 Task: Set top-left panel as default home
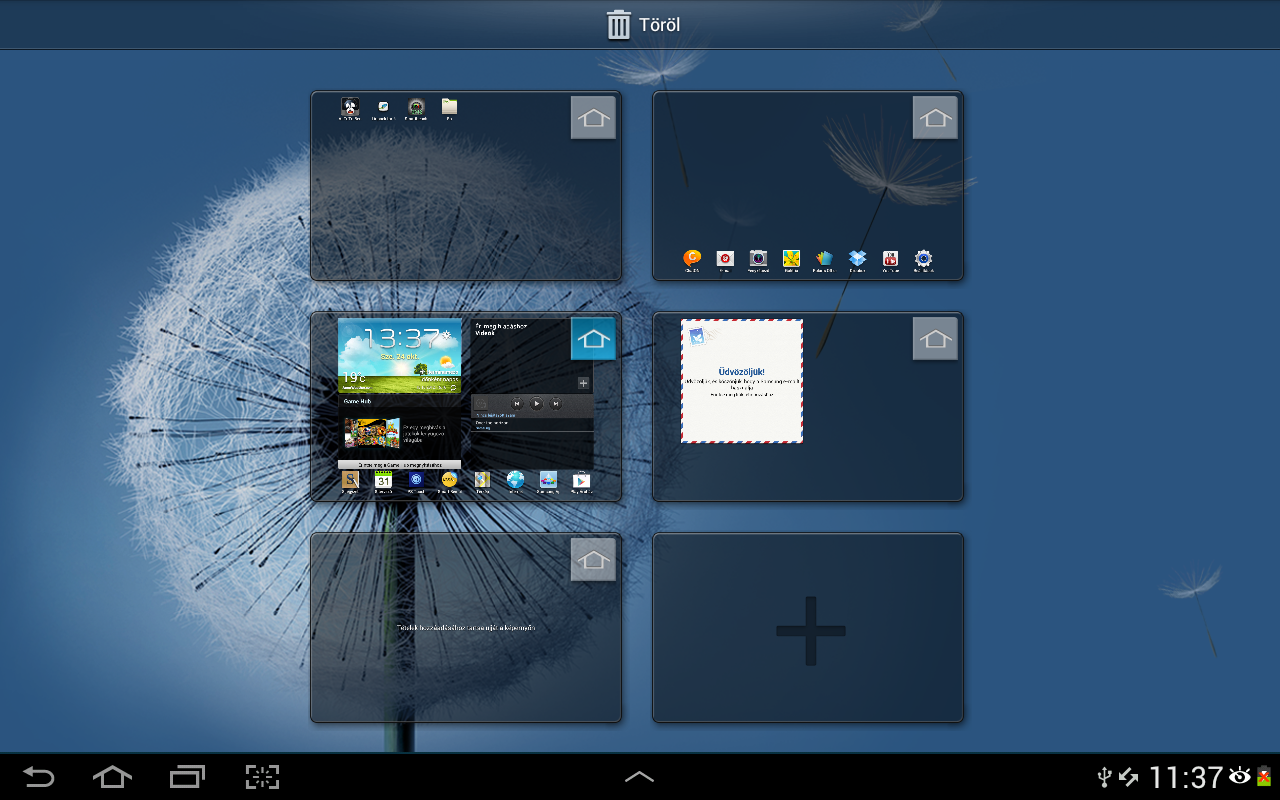tap(593, 118)
